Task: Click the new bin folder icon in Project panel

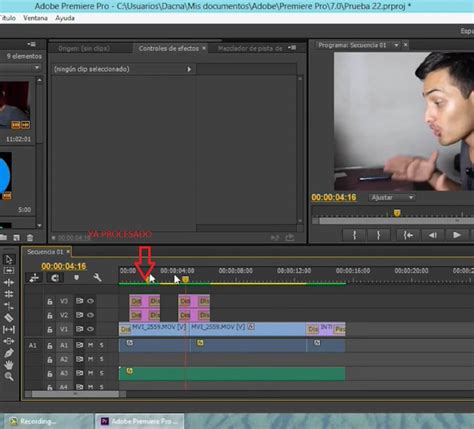Action: (3, 237)
